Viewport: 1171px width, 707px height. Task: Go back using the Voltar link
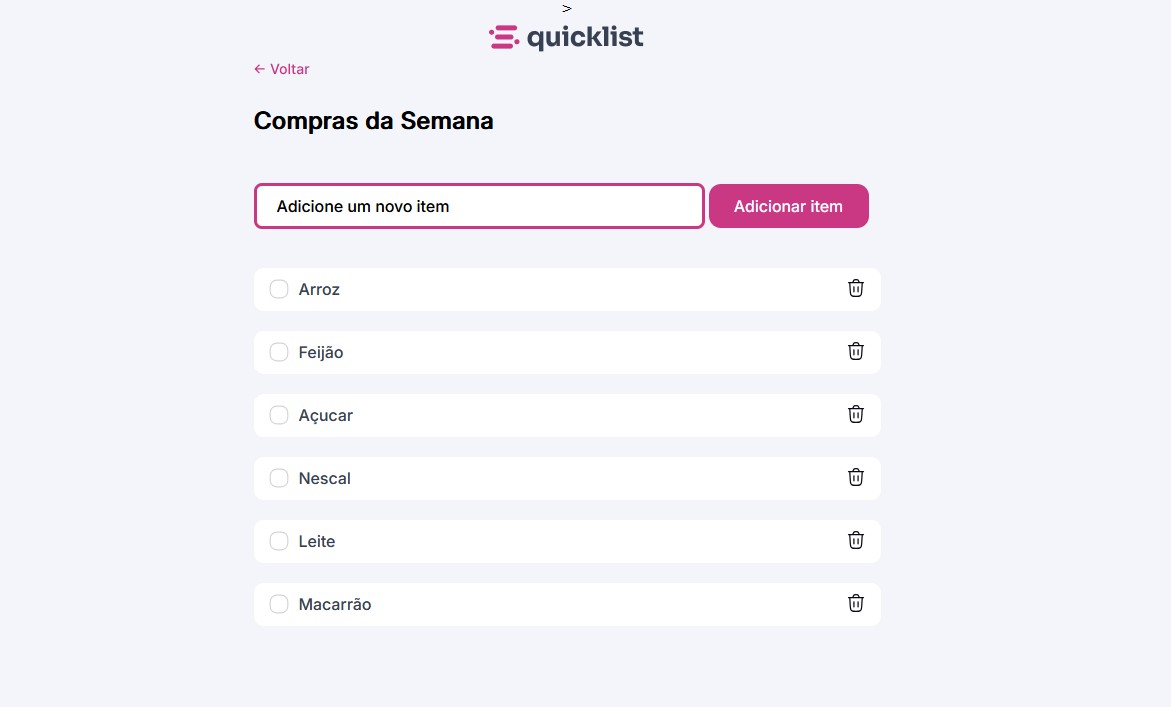click(x=282, y=69)
